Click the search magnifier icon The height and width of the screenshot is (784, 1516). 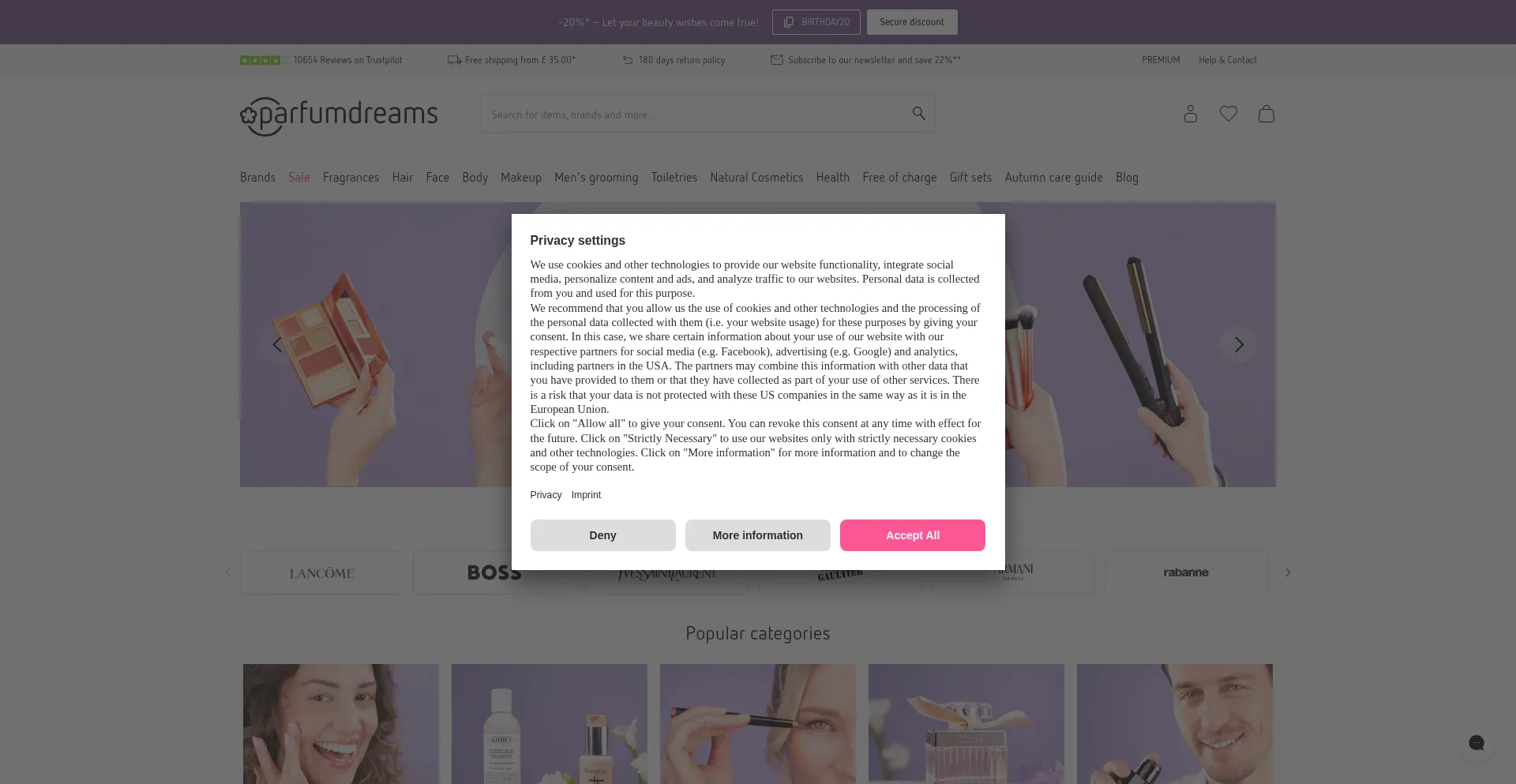(x=918, y=114)
